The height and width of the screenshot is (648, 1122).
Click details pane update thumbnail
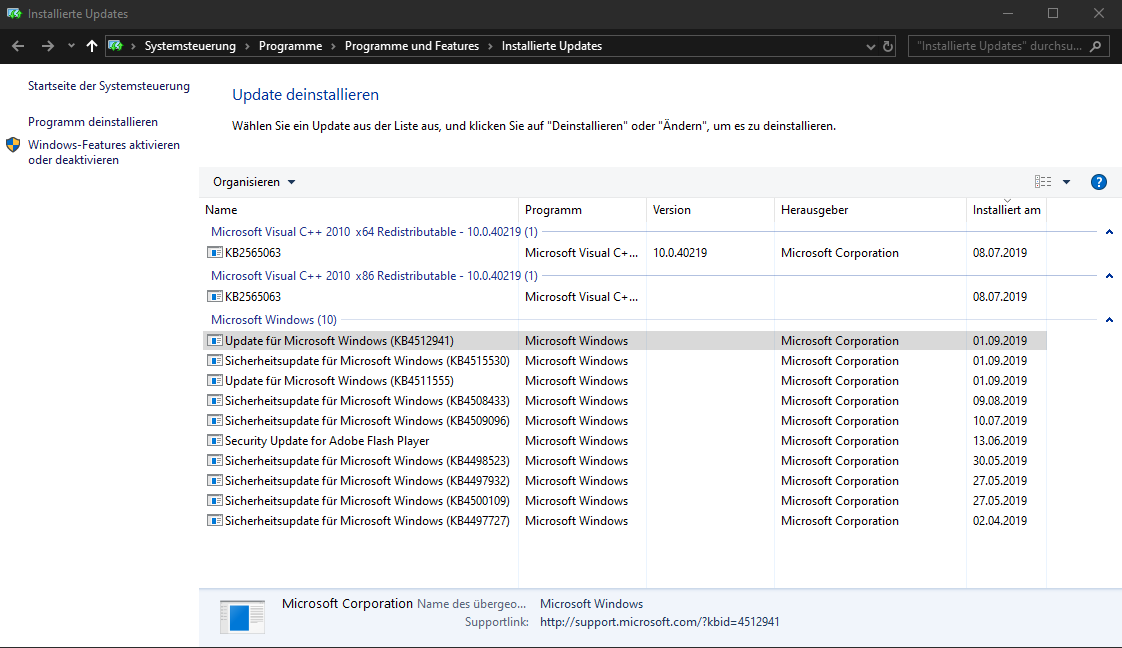tap(243, 616)
